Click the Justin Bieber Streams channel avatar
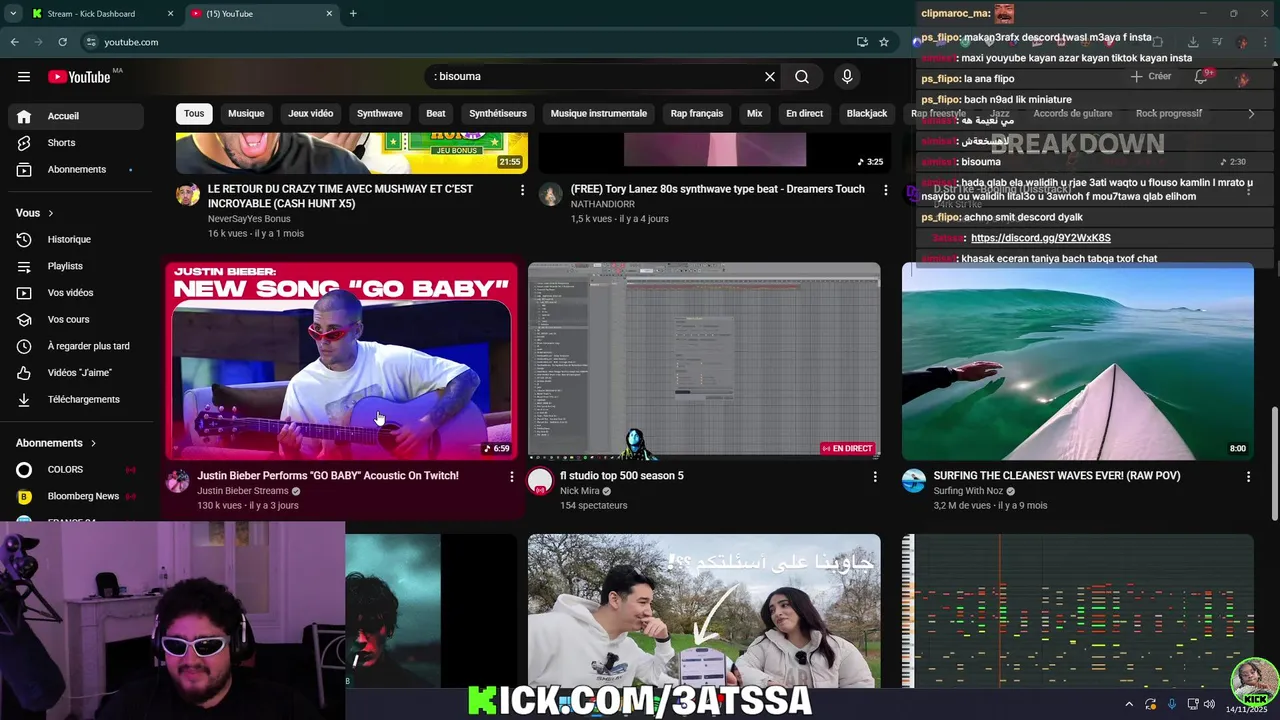Image resolution: width=1280 pixels, height=720 pixels. point(178,481)
